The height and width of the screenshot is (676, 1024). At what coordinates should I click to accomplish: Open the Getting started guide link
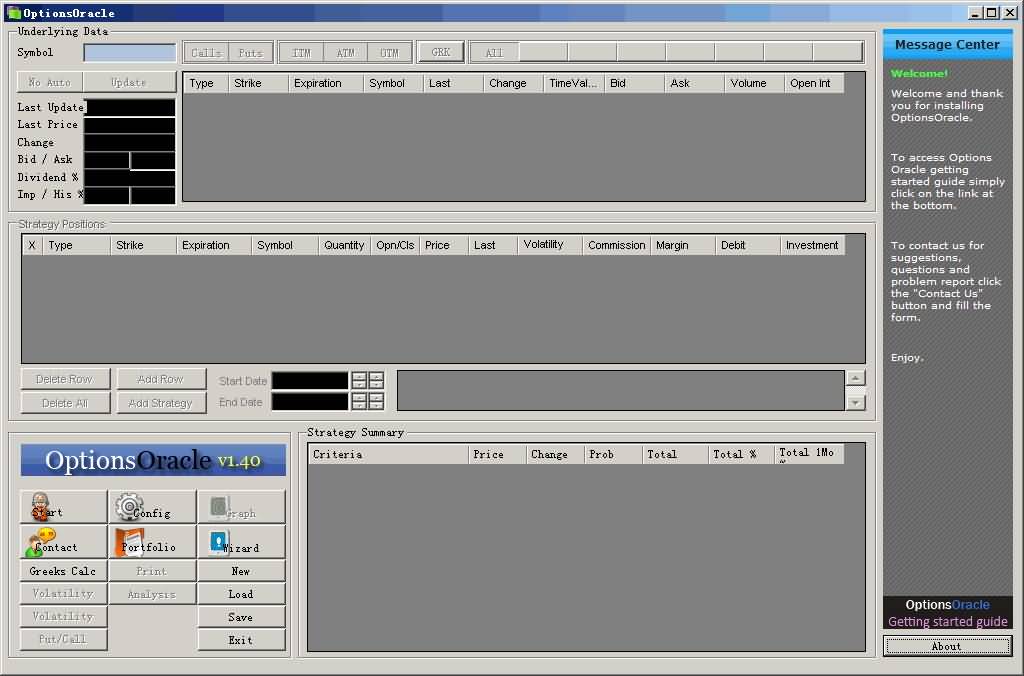[948, 621]
